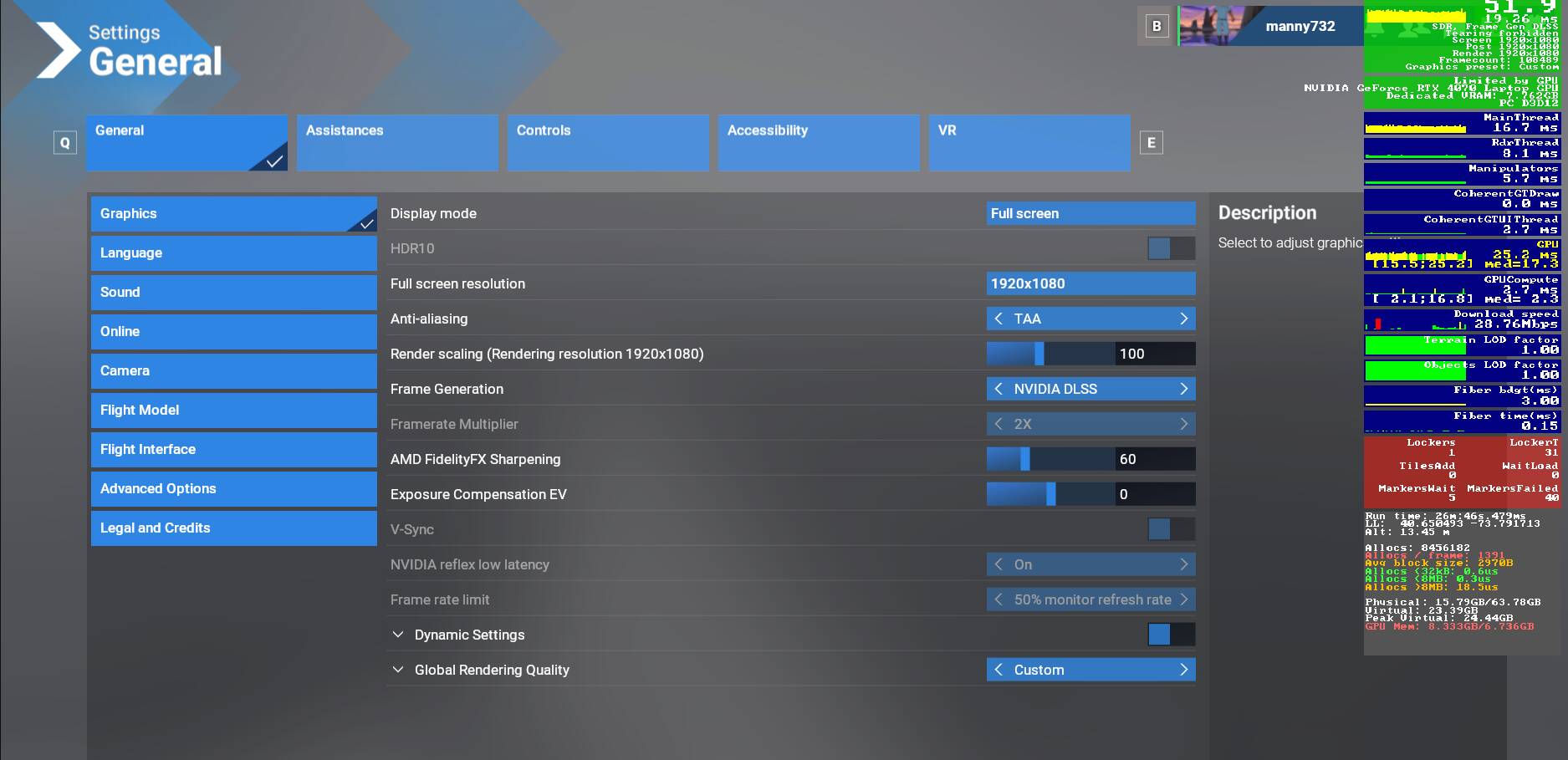Switch to the Assistances tab
This screenshot has height=760, width=1568.
point(397,143)
